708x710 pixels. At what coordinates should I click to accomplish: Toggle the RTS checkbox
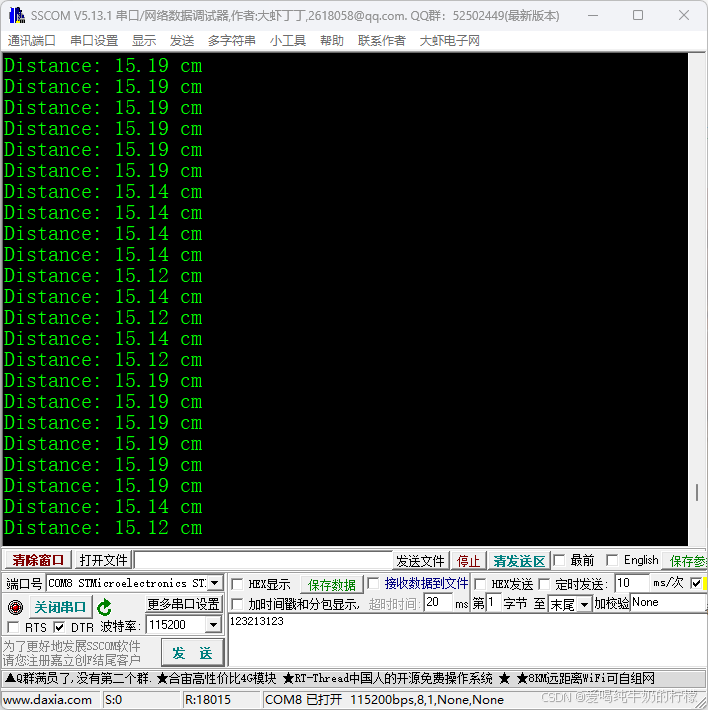coord(13,627)
